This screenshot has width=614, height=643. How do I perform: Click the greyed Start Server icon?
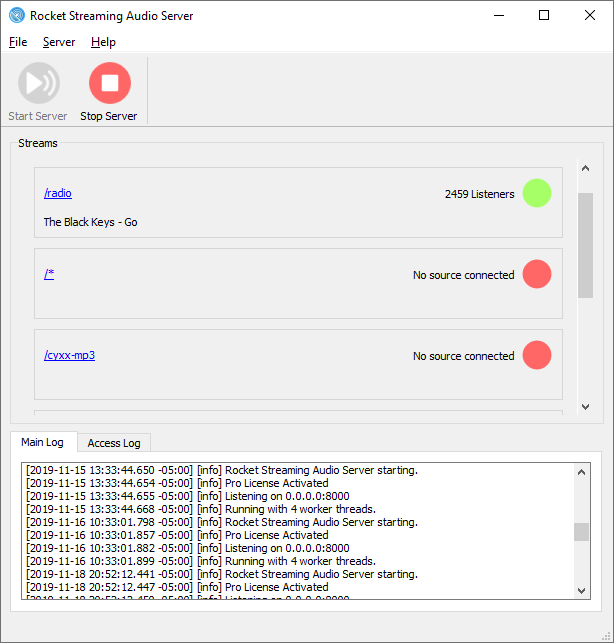pyautogui.click(x=39, y=83)
